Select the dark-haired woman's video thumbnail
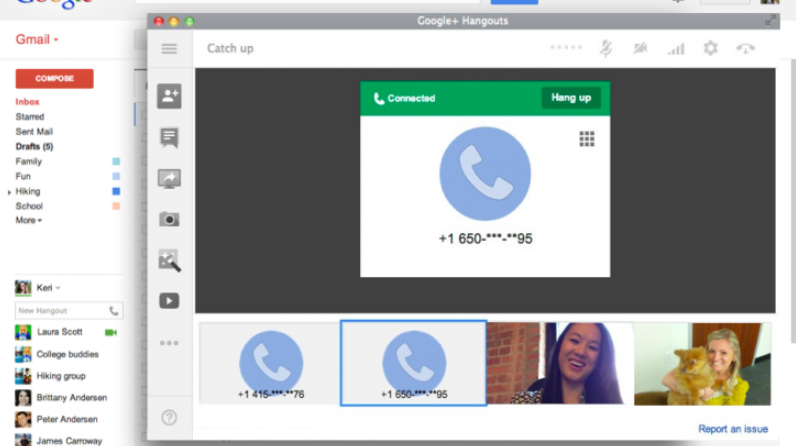This screenshot has height=446, width=796. point(560,363)
